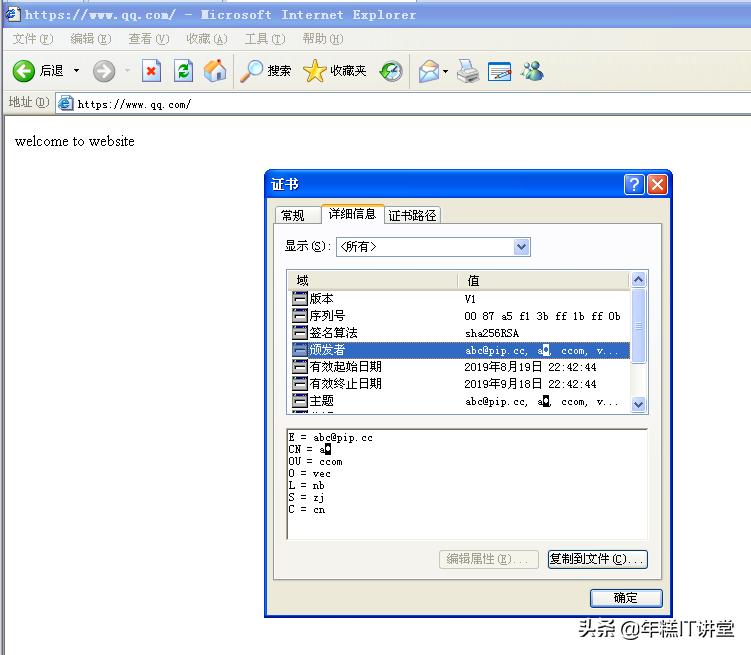751x655 pixels.
Task: Click the 值 column header
Action: 544,281
